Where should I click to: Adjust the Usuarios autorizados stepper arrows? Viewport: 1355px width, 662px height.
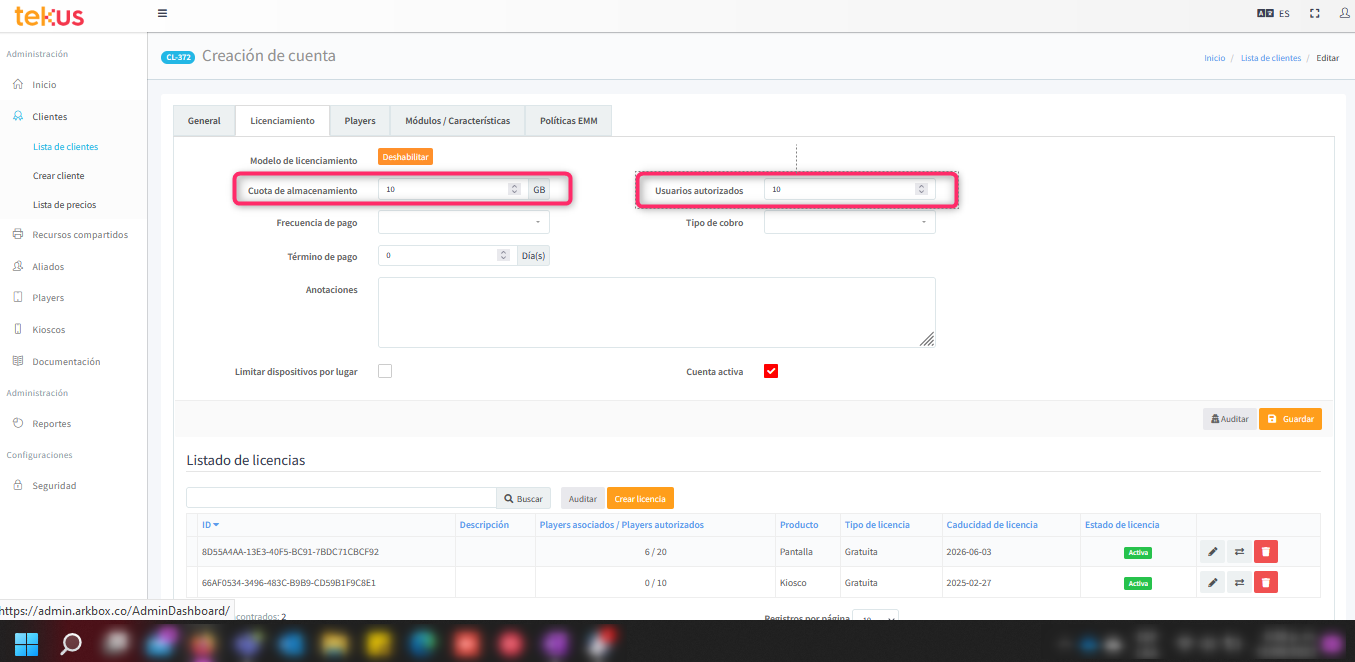point(920,189)
